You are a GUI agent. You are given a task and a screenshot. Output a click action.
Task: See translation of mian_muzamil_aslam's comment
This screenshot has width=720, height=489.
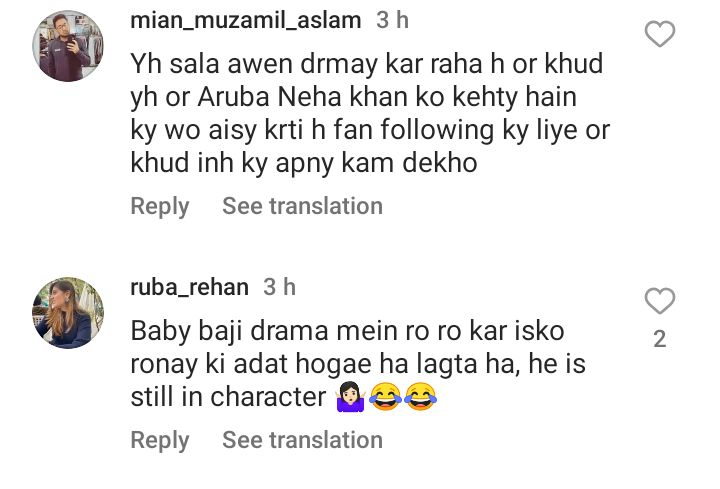click(302, 206)
